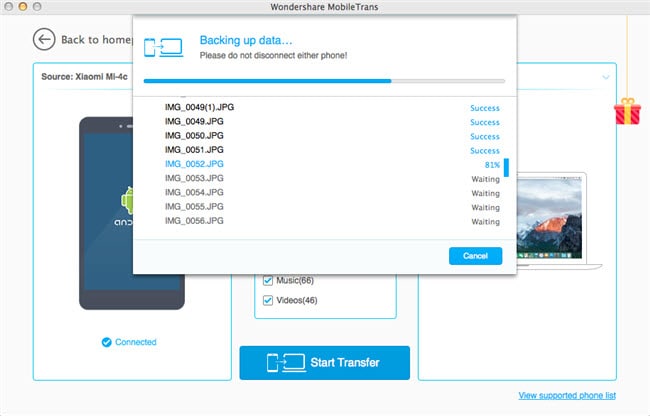Click the Back to home arrow icon
This screenshot has height=416, width=650.
coord(44,39)
